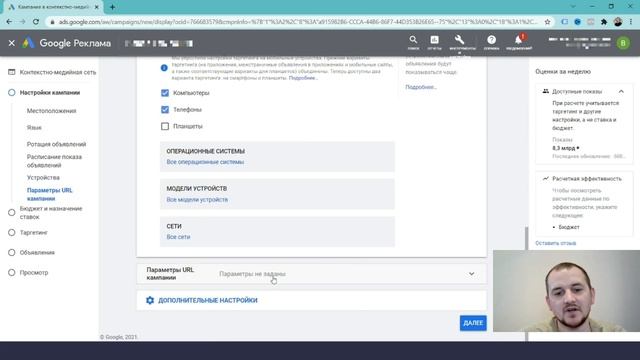Click the browser address bar

pyautogui.click(x=298, y=22)
